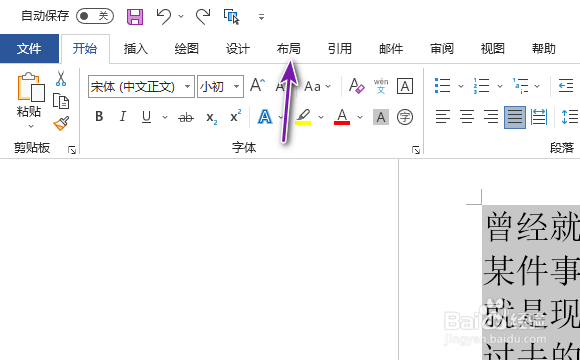The width and height of the screenshot is (580, 360).
Task: Open the 文件 (File) tab
Action: pyautogui.click(x=29, y=48)
